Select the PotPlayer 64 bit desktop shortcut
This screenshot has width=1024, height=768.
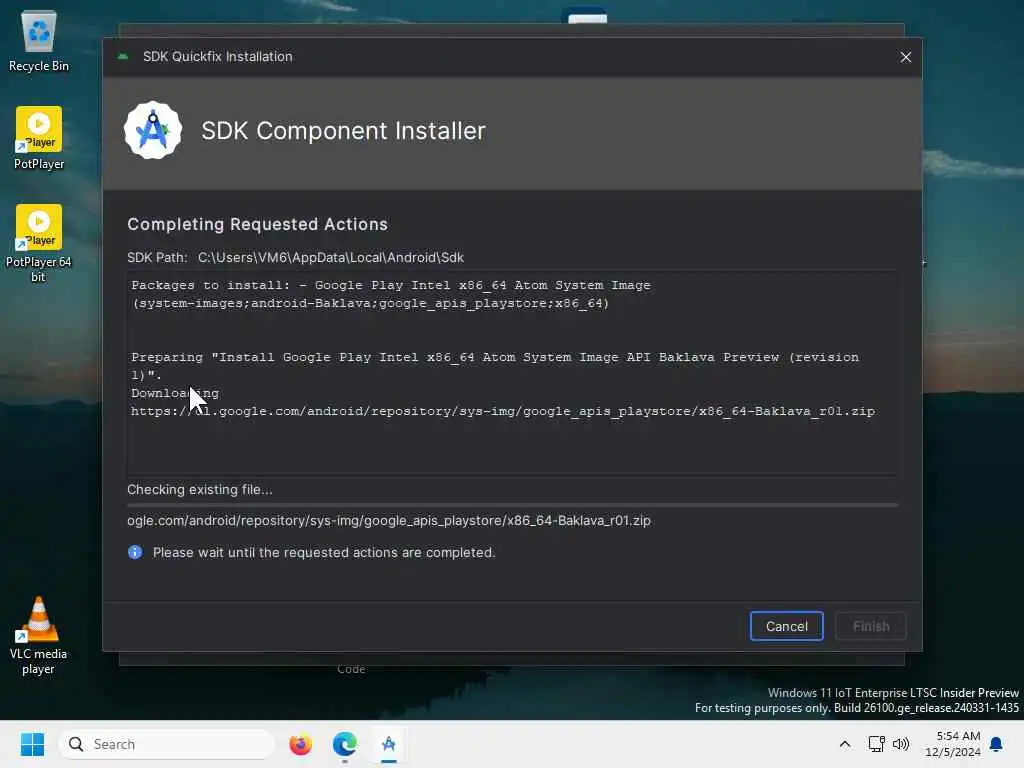click(39, 243)
